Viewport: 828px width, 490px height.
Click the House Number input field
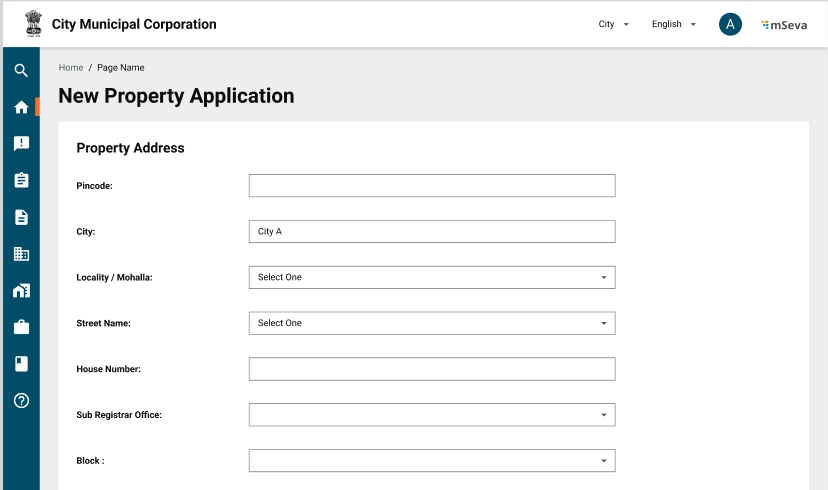click(x=431, y=369)
